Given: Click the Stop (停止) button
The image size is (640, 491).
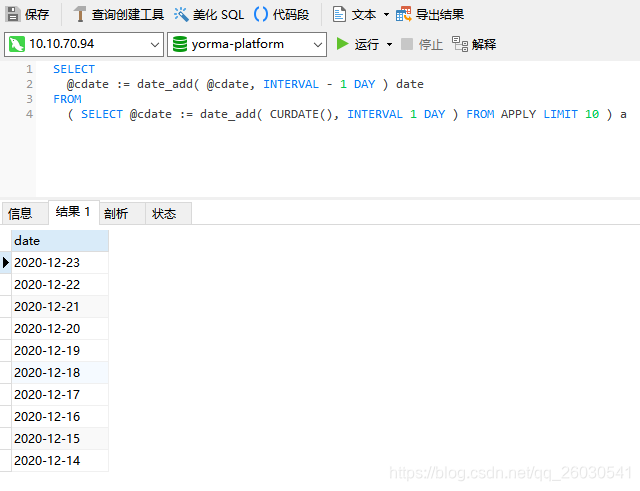Looking at the screenshot, I should coord(422,44).
